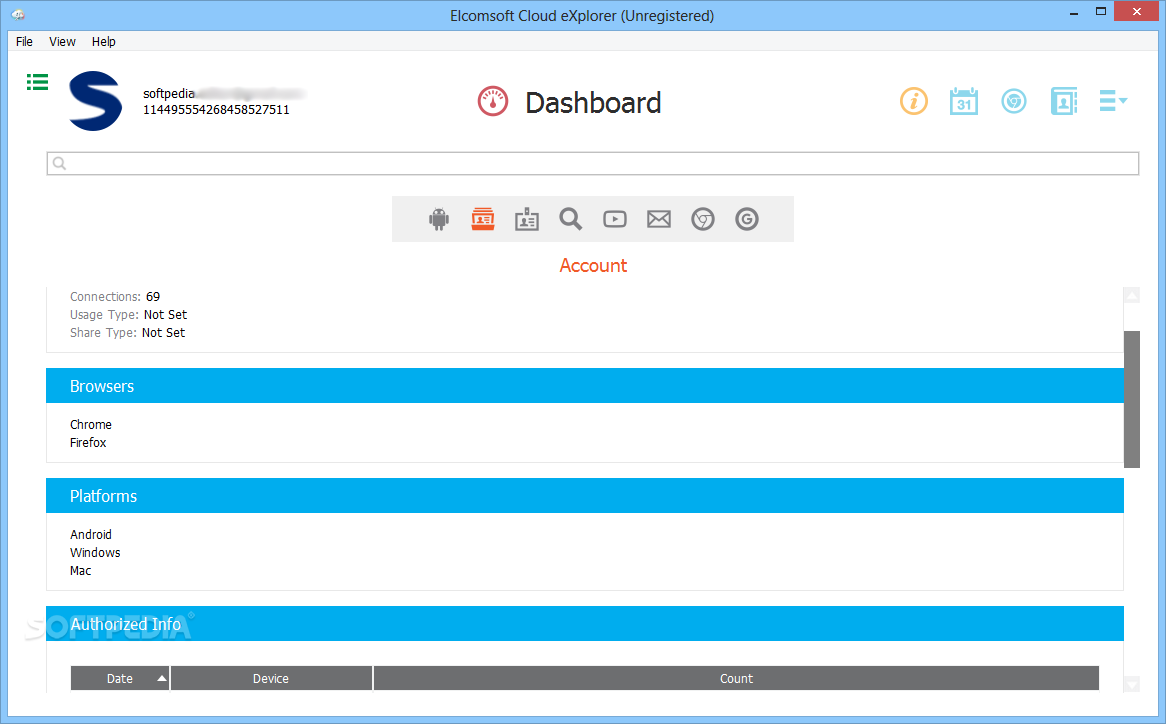Click the Connections: 69 value

tap(152, 297)
